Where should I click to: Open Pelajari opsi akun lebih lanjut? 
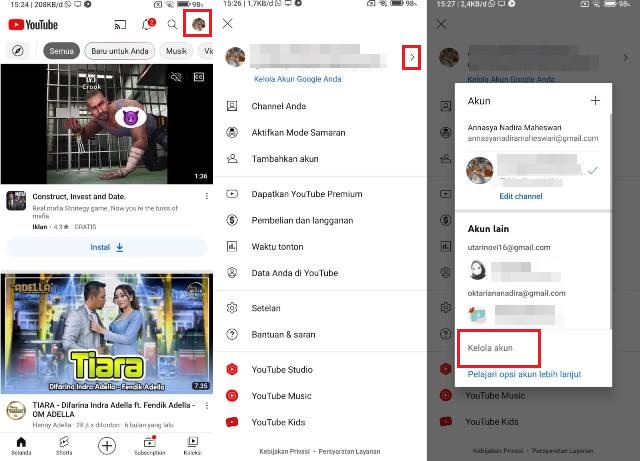[524, 374]
